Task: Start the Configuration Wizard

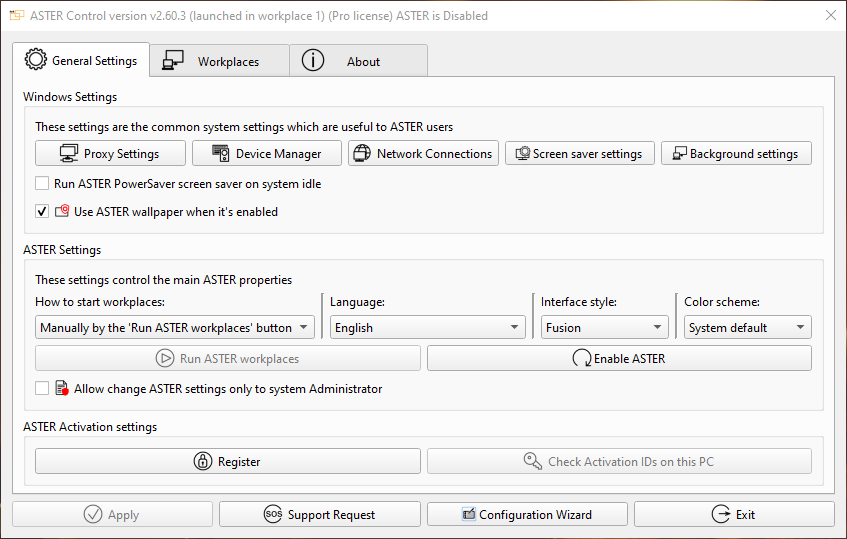Action: [x=527, y=514]
